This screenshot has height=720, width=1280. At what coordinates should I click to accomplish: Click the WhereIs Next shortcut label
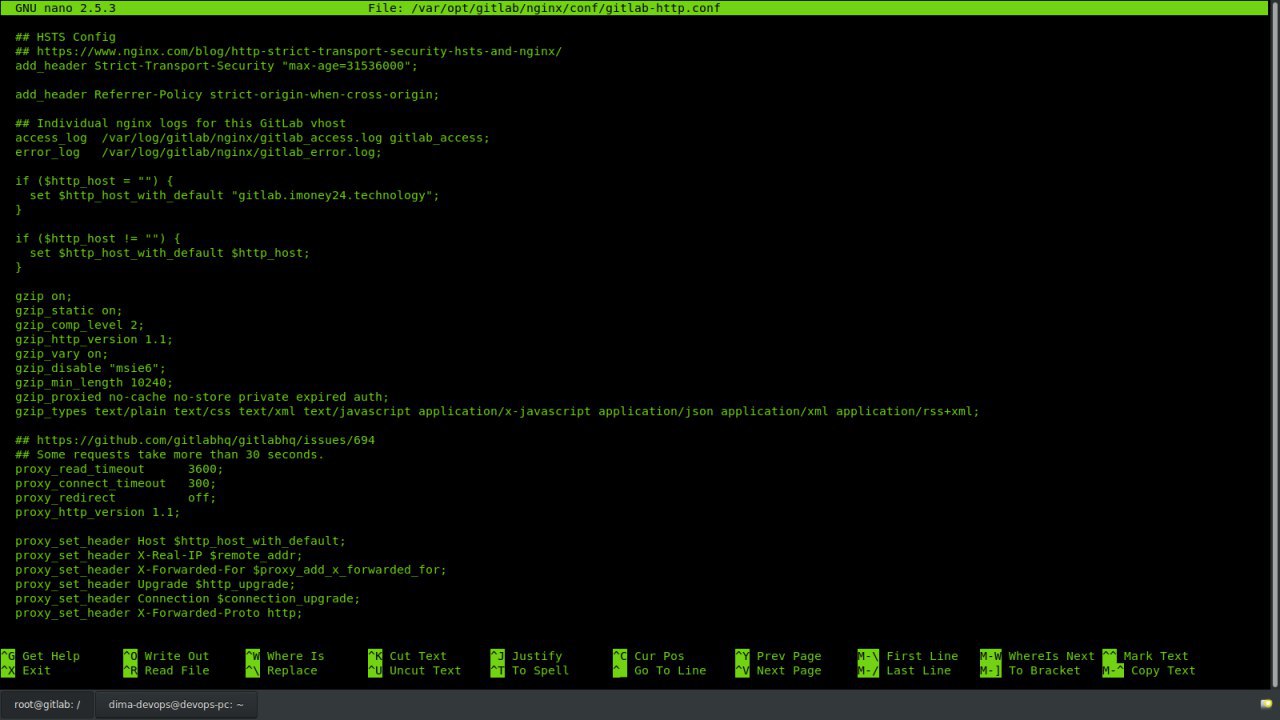click(x=1051, y=656)
